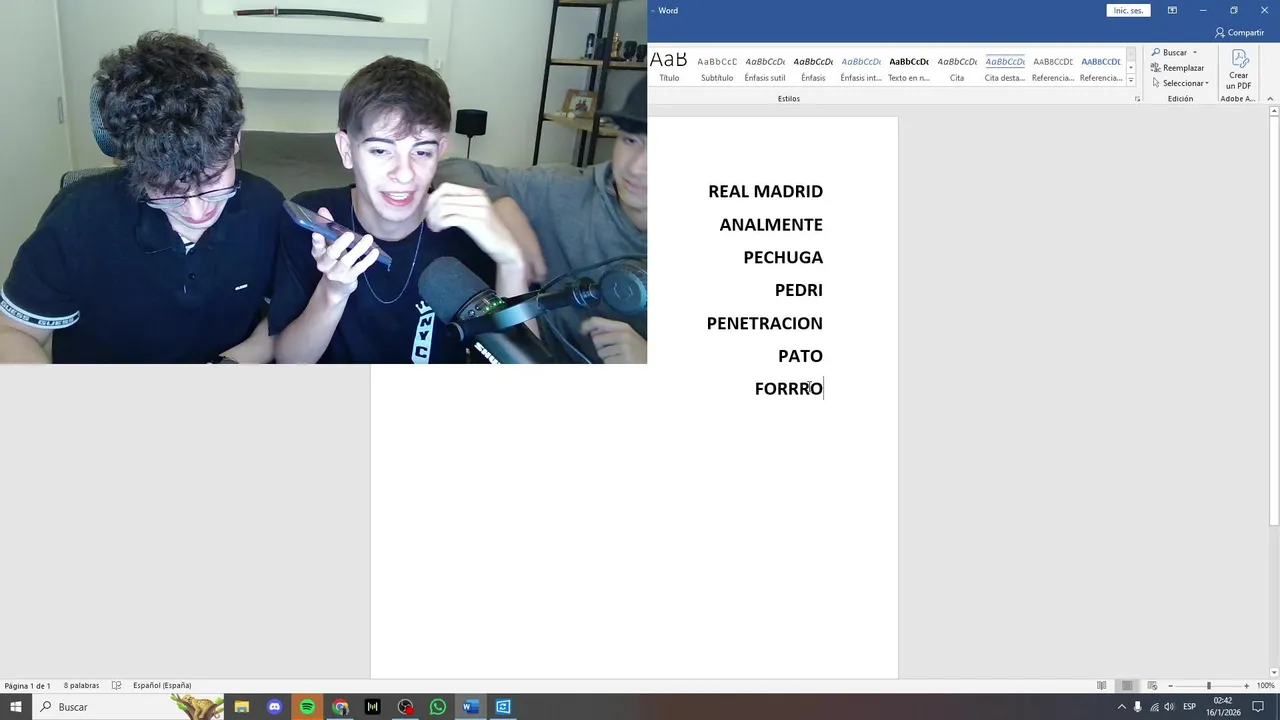1280x720 pixels.
Task: Switch to Read Mode view
Action: 1101,686
